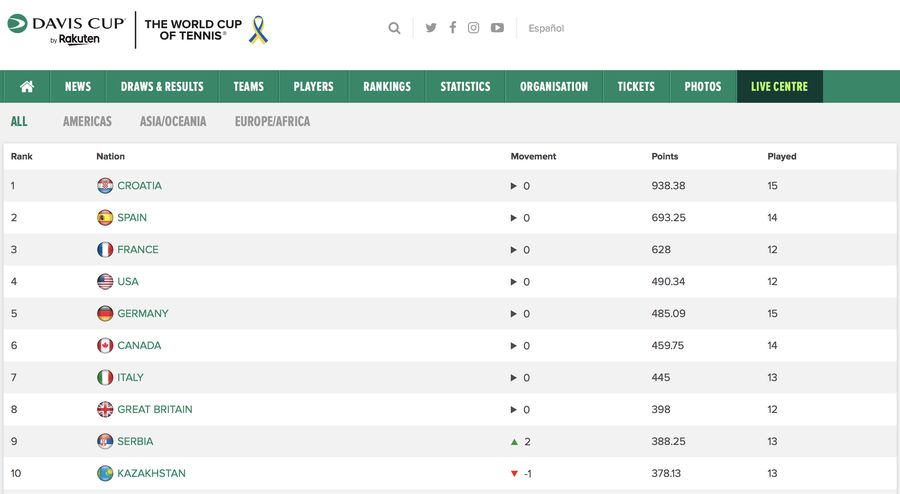
Task: Show Asia/Oceania rankings tab
Action: pyautogui.click(x=173, y=122)
